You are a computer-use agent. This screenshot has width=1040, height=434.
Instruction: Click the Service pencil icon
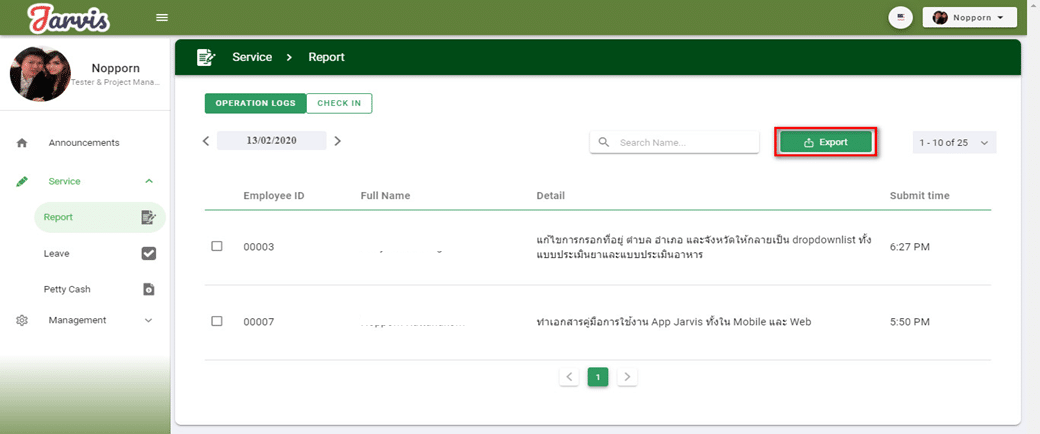click(22, 181)
